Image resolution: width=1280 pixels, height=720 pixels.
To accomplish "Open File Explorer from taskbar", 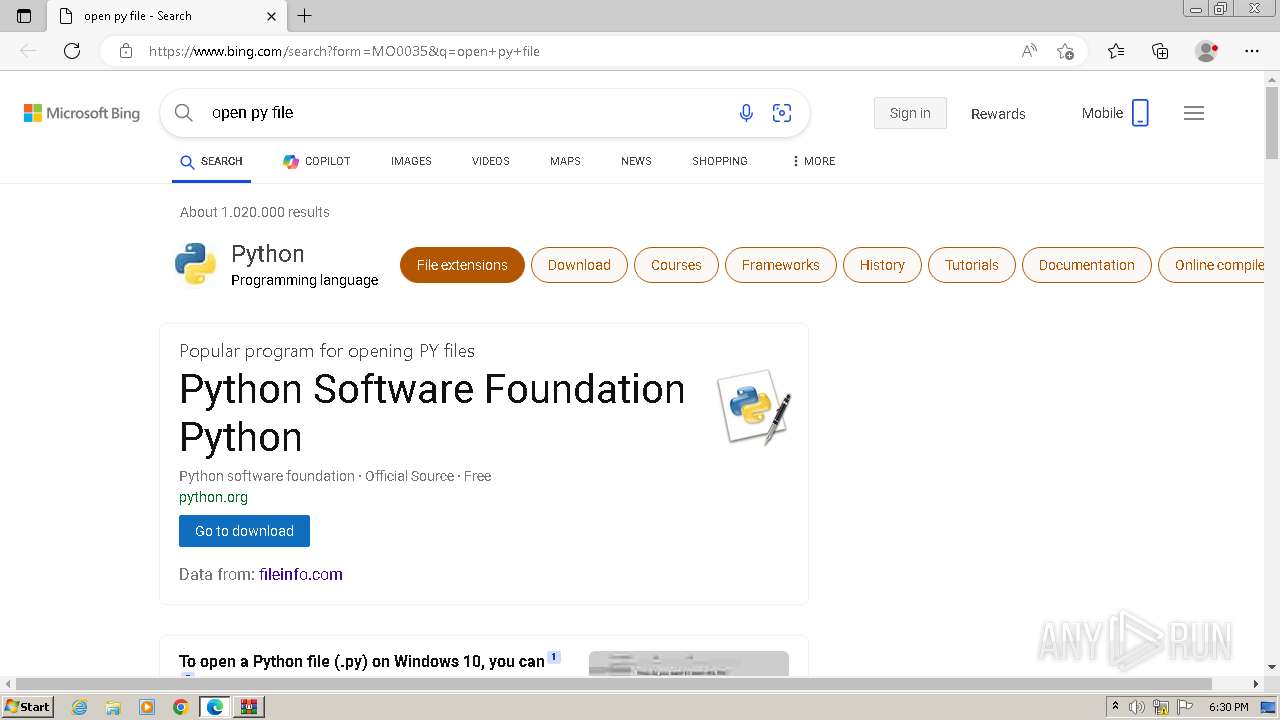I will (113, 707).
